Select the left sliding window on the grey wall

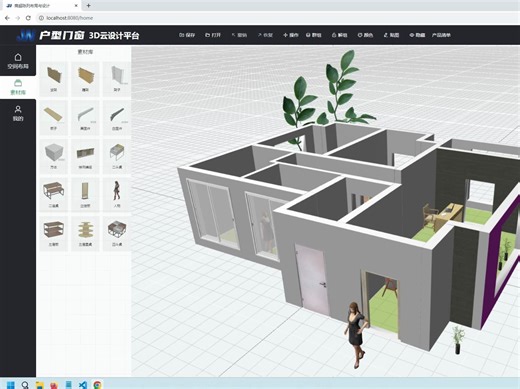(212, 213)
